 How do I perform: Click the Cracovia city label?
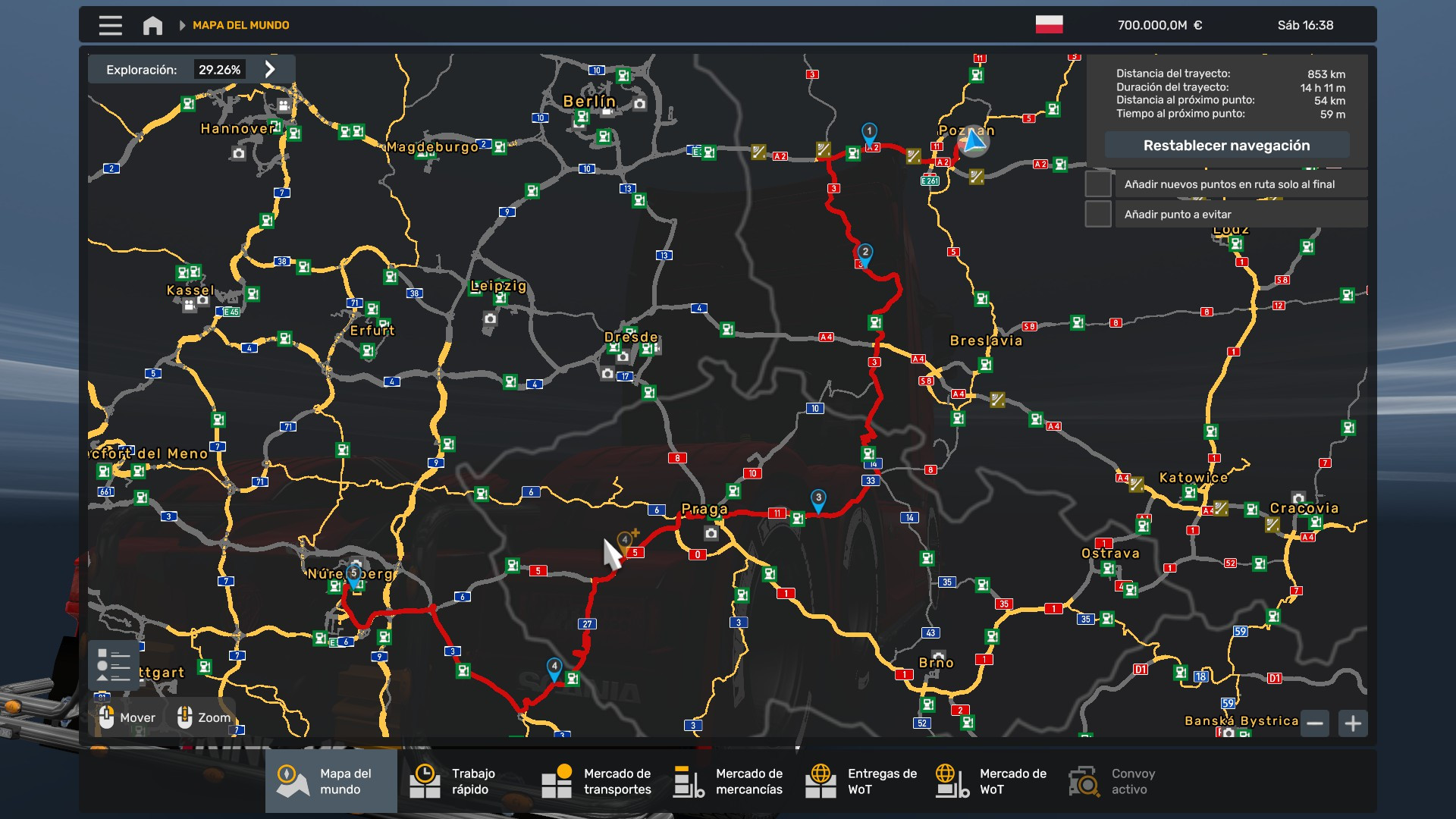click(x=1304, y=507)
